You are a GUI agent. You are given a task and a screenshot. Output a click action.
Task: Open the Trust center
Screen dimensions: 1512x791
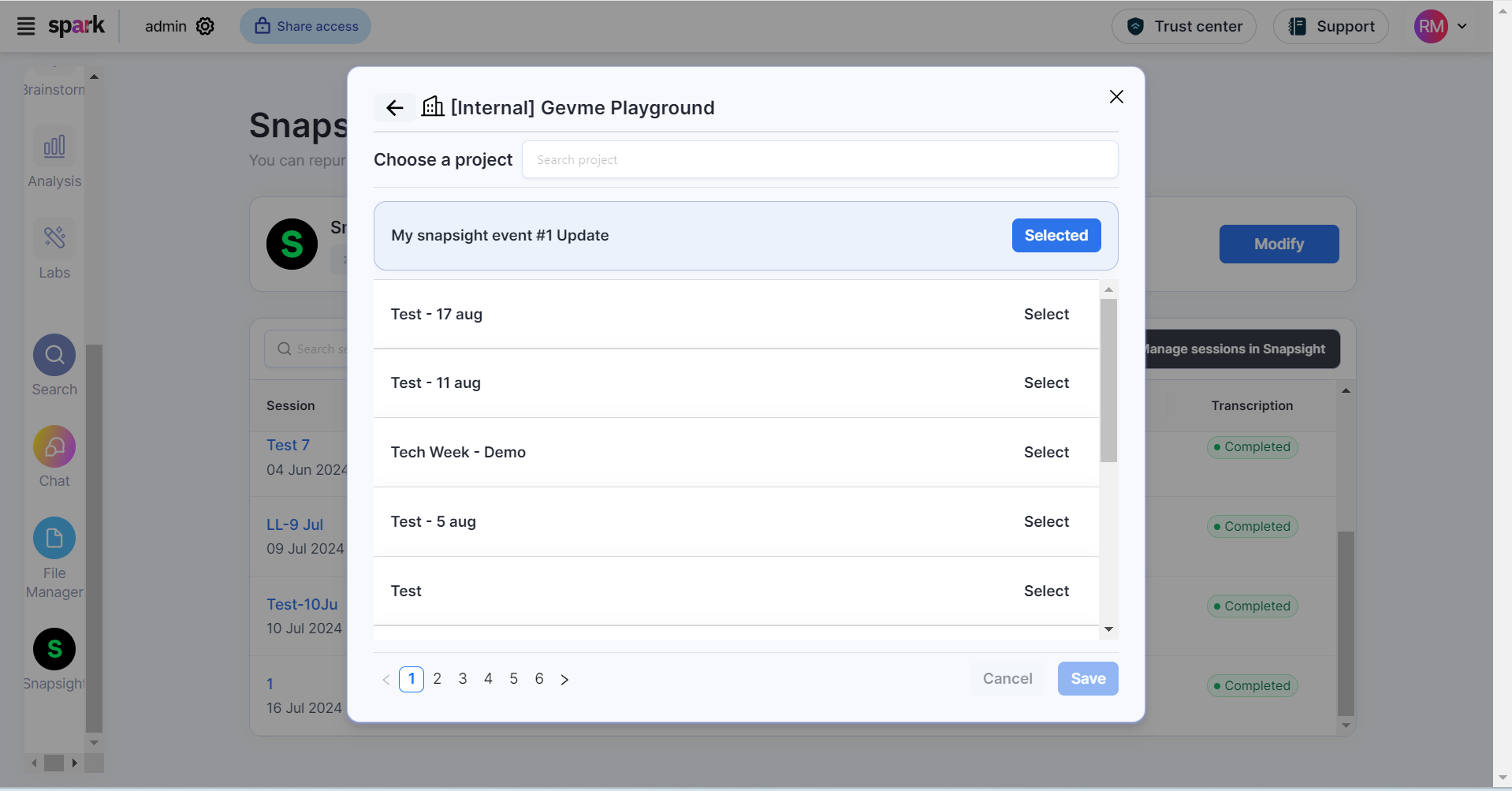[x=1183, y=26]
